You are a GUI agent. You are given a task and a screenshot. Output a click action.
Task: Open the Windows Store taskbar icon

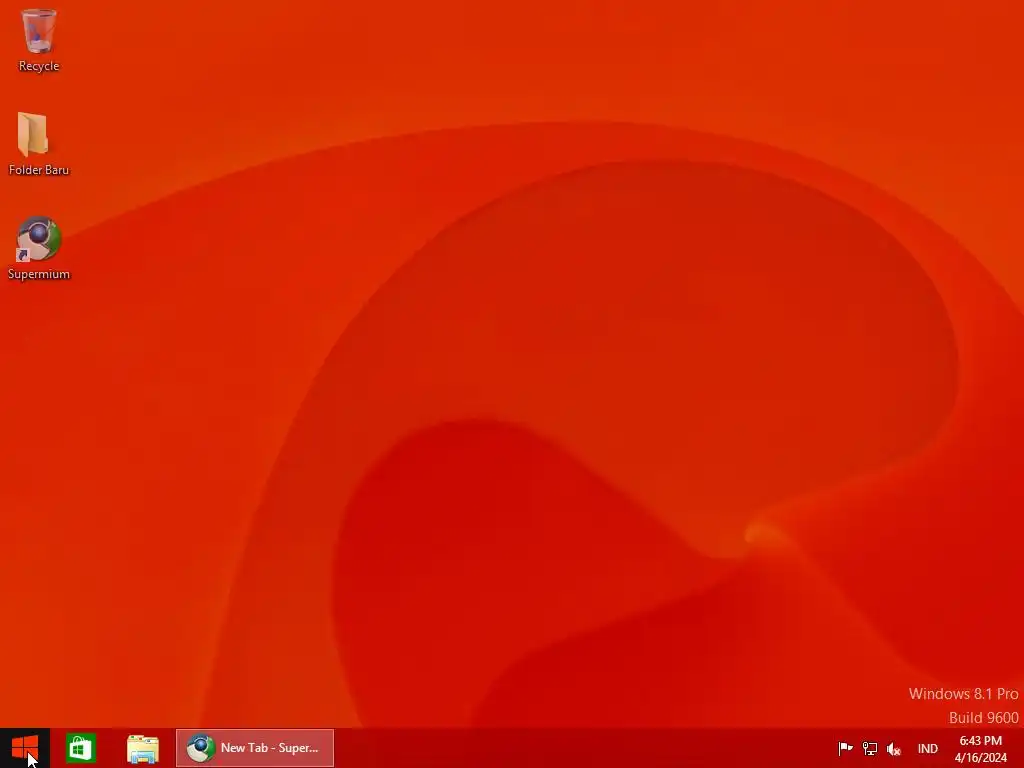coord(81,748)
